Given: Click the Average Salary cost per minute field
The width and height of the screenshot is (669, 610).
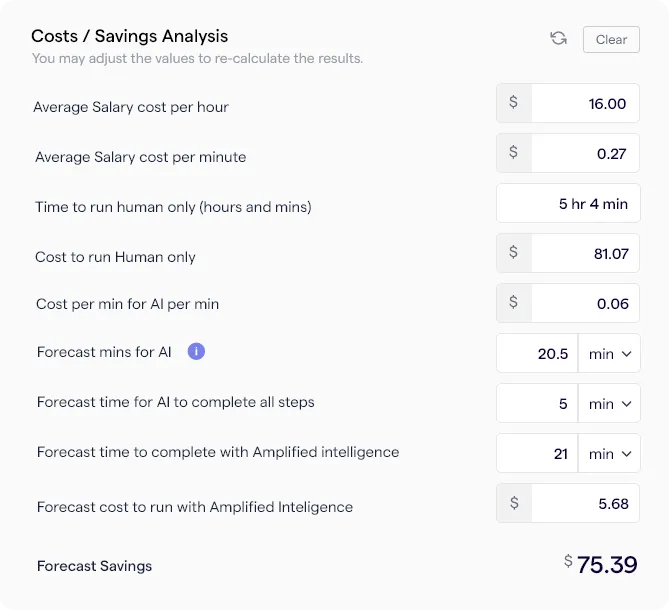Looking at the screenshot, I should coord(585,153).
